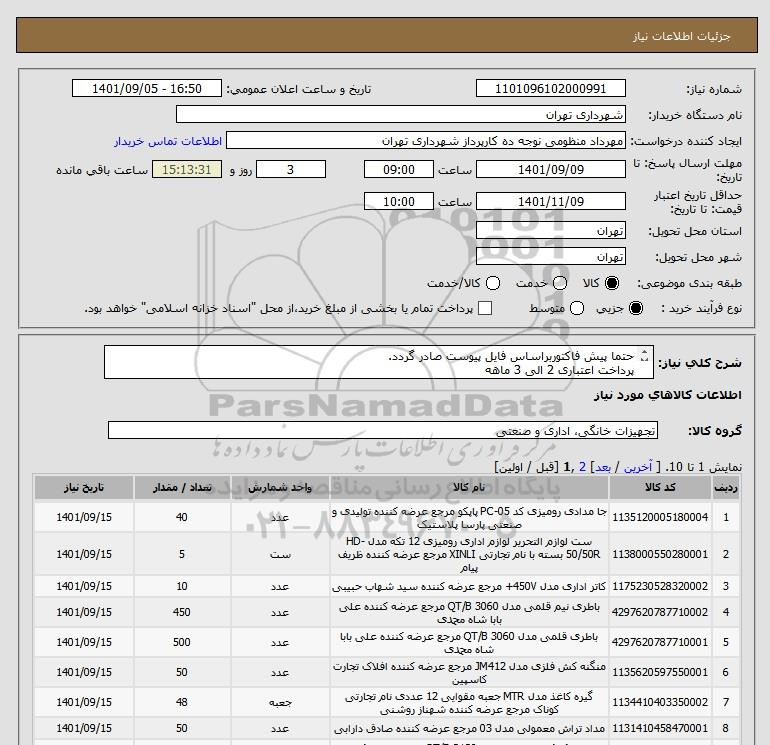This screenshot has width=770, height=745.
Task: Click the JM412 metal staple remover name
Action: tap(469, 673)
